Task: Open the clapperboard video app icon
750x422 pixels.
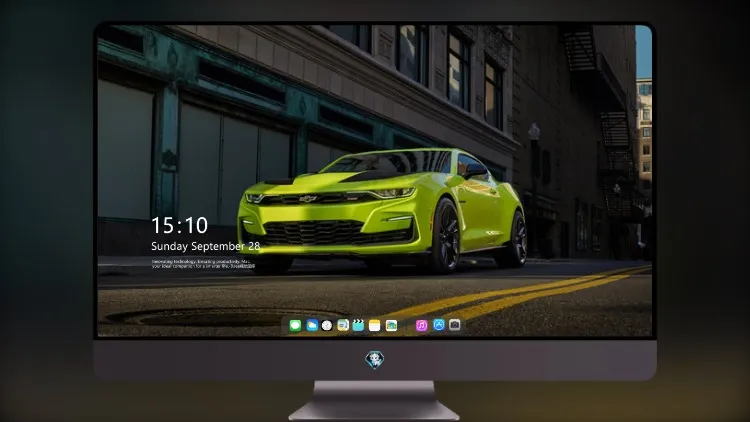Action: click(x=358, y=326)
